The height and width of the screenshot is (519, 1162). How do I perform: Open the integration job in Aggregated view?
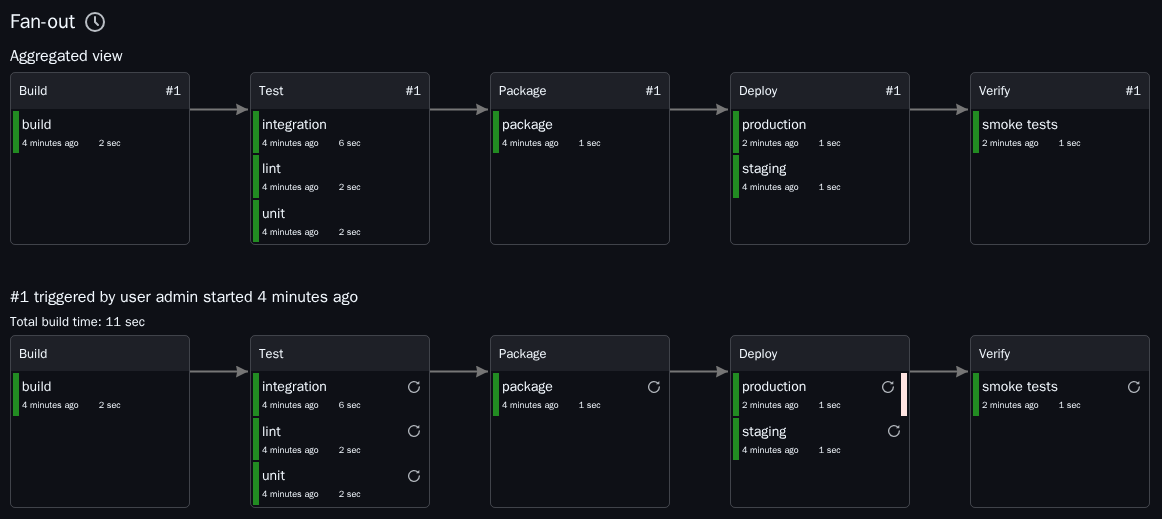[x=294, y=125]
